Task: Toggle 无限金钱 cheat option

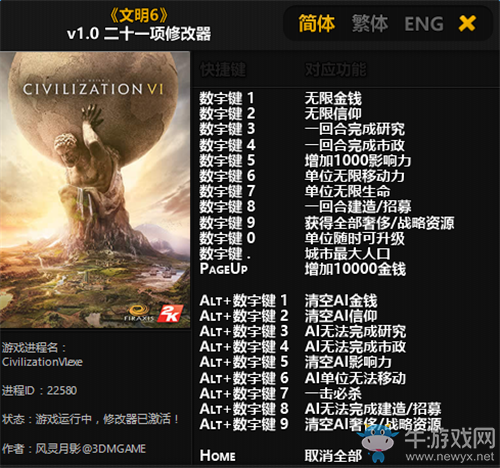Action: point(333,99)
